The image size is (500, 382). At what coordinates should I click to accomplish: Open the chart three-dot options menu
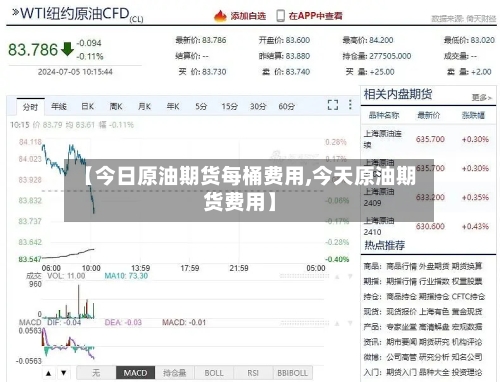350,105
